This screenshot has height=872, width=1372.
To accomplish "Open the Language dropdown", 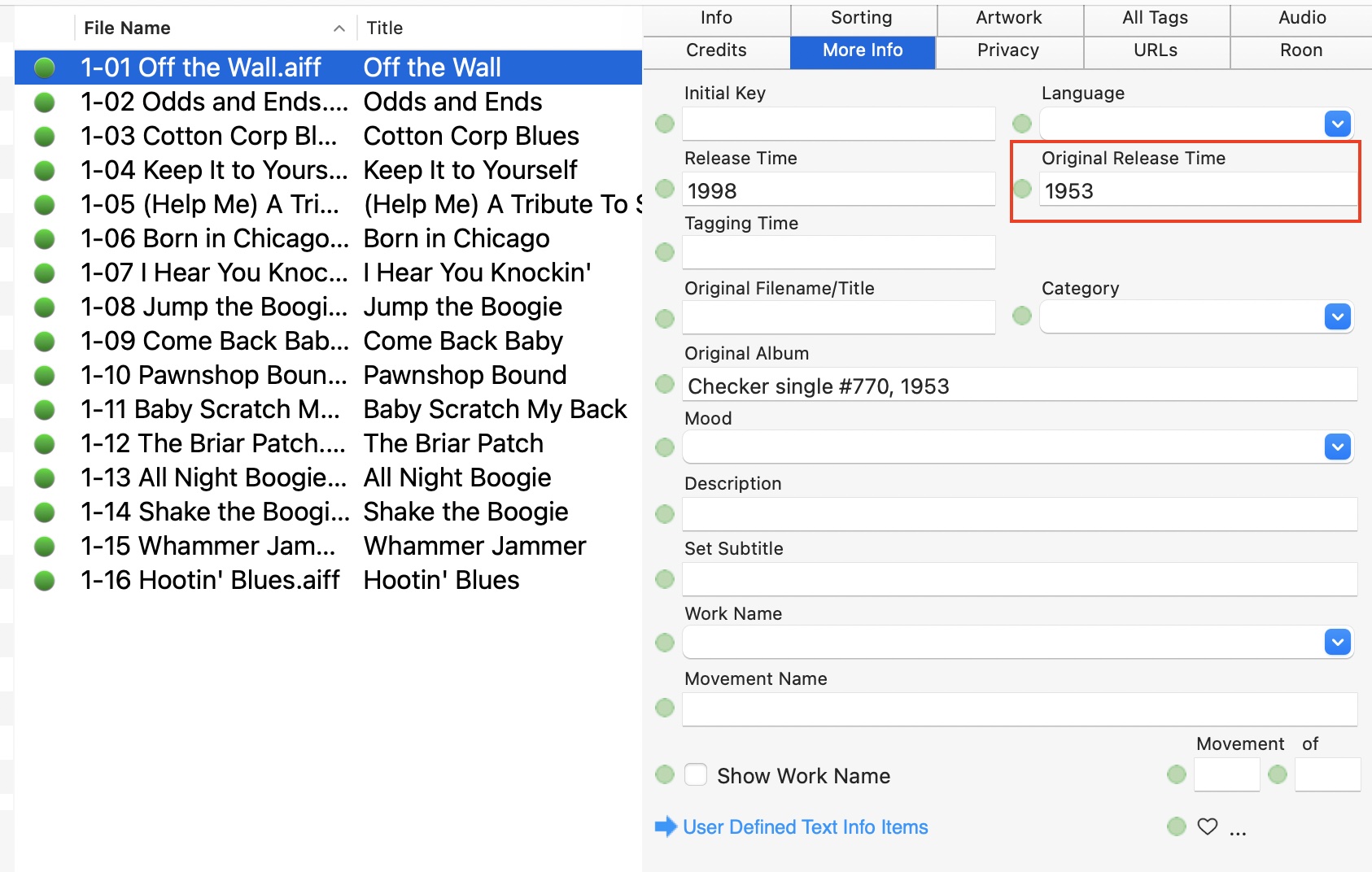I will [x=1338, y=124].
